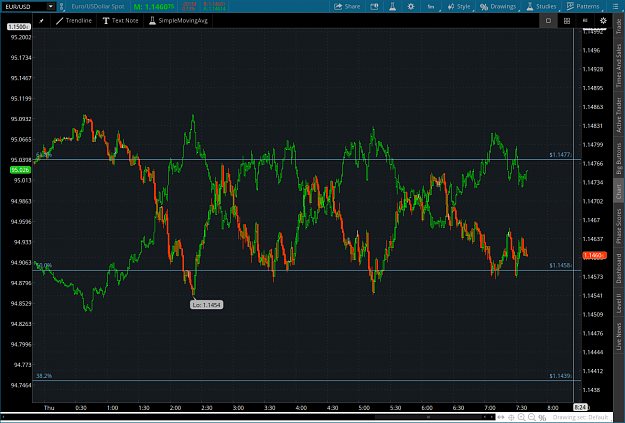Select the Chart side tab
The width and height of the screenshot is (625, 423).
pyautogui.click(x=619, y=191)
